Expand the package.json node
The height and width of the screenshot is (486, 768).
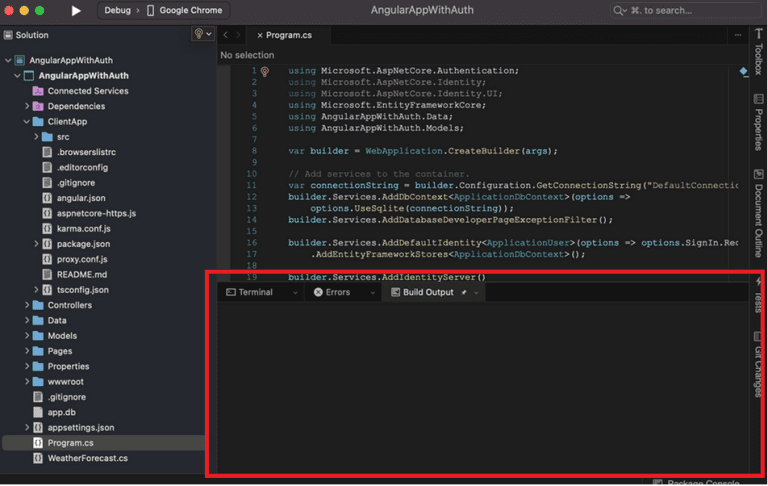[36, 243]
